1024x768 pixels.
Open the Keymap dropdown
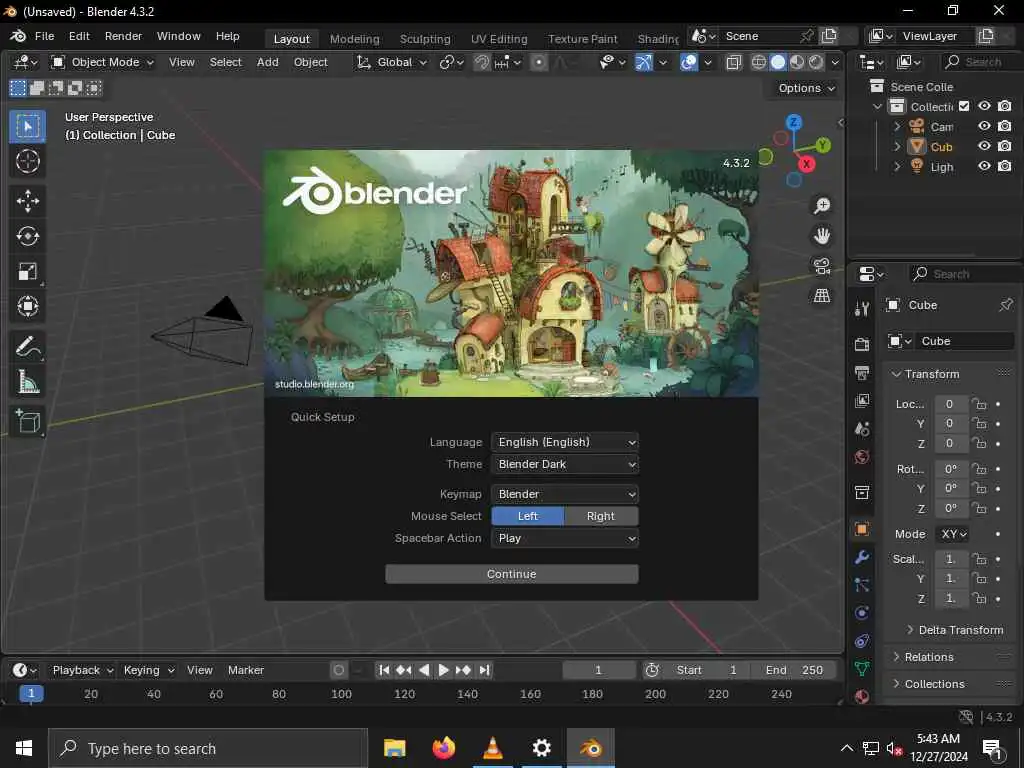tap(565, 494)
